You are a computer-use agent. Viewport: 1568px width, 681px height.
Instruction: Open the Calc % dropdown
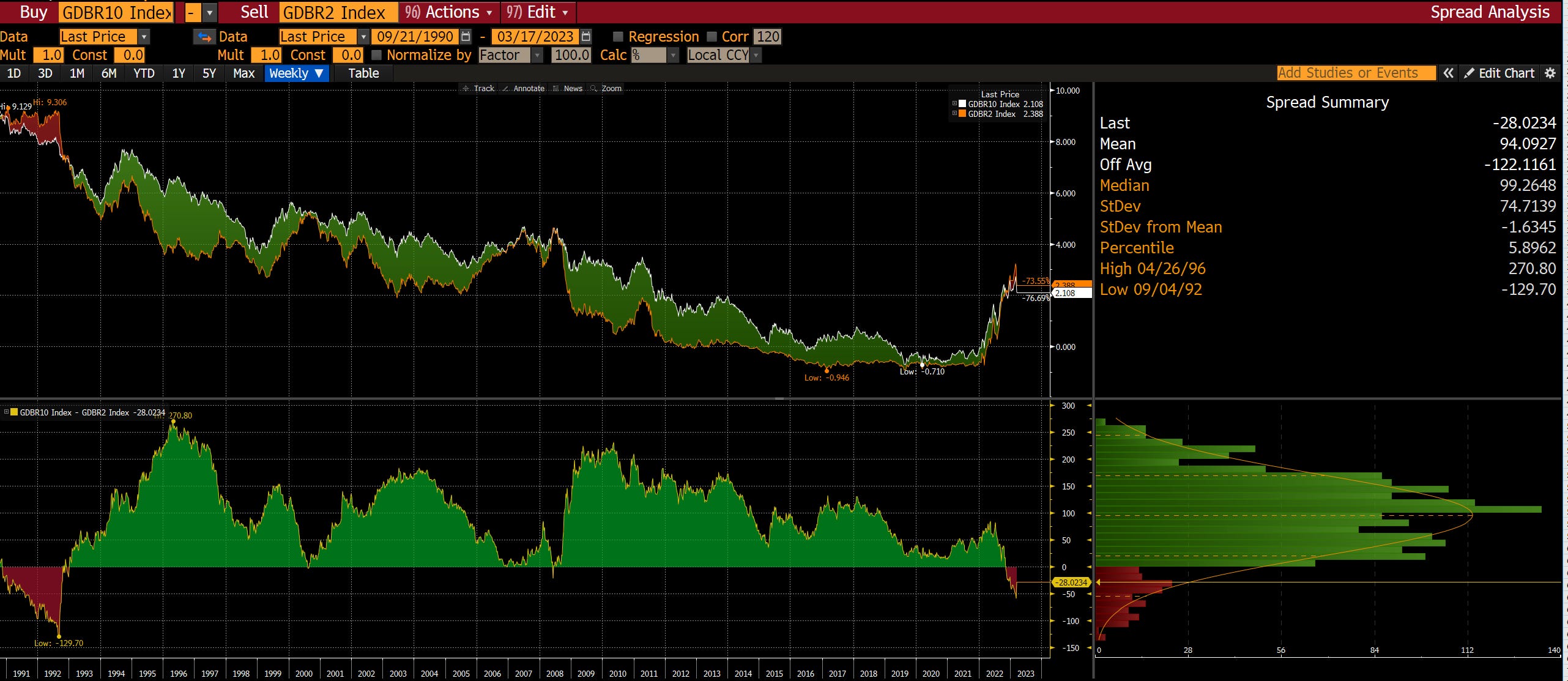click(x=673, y=55)
